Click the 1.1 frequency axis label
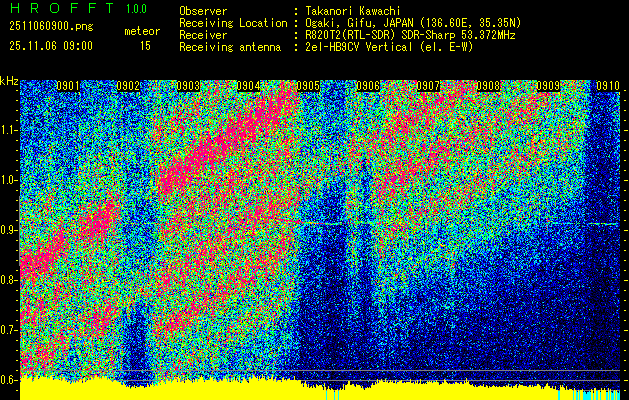The image size is (629, 400). (9, 130)
